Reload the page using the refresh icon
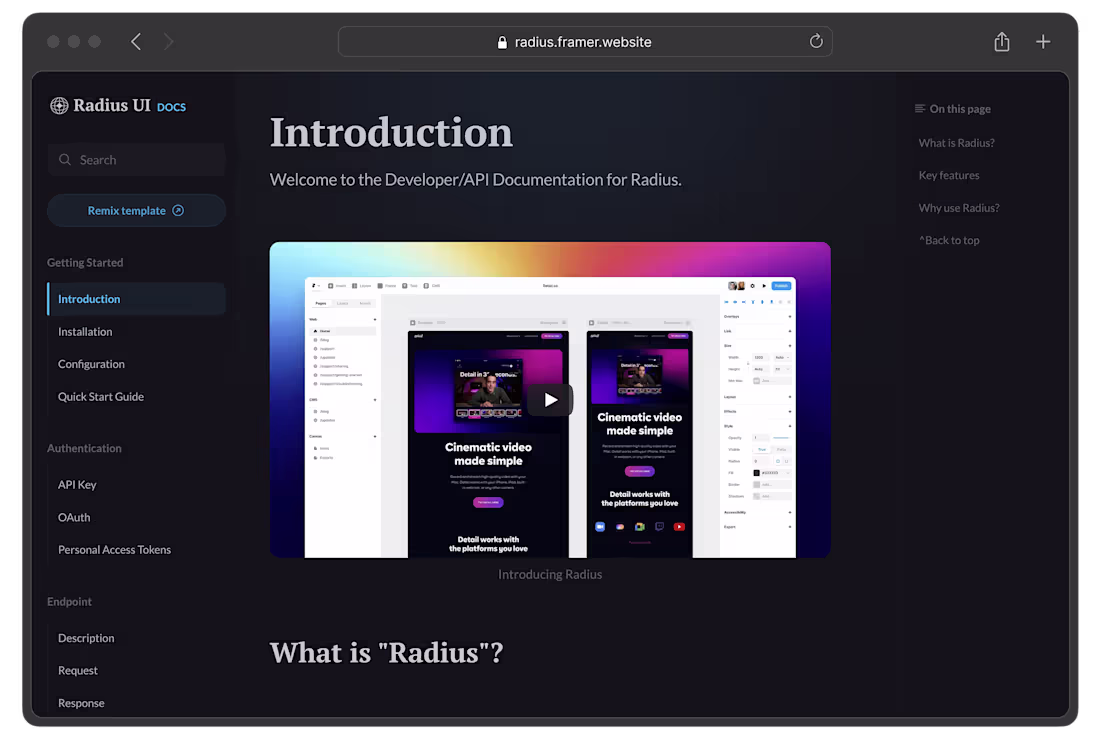1100x738 pixels. coord(816,41)
